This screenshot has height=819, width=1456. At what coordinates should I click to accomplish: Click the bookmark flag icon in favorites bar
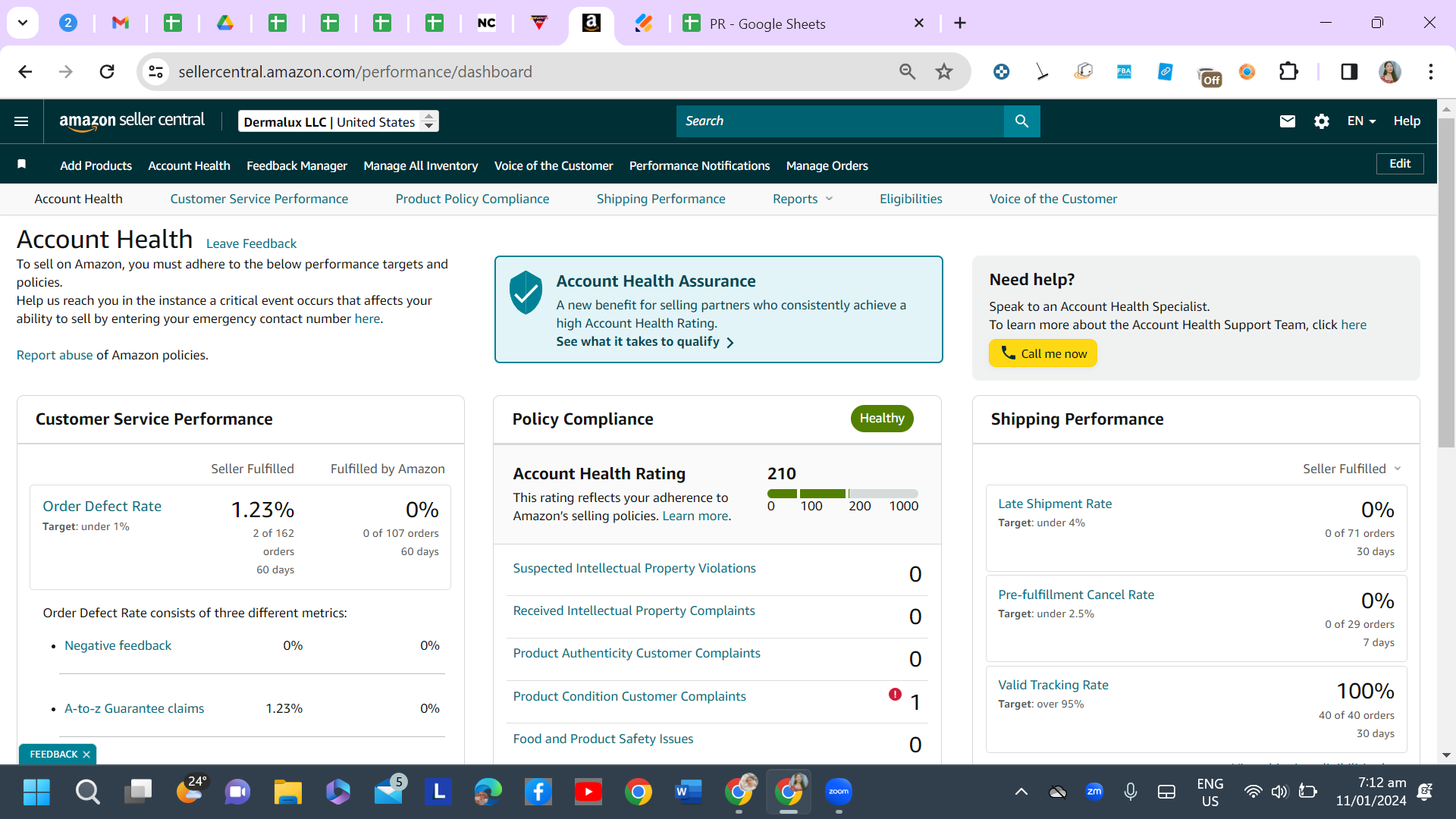22,165
